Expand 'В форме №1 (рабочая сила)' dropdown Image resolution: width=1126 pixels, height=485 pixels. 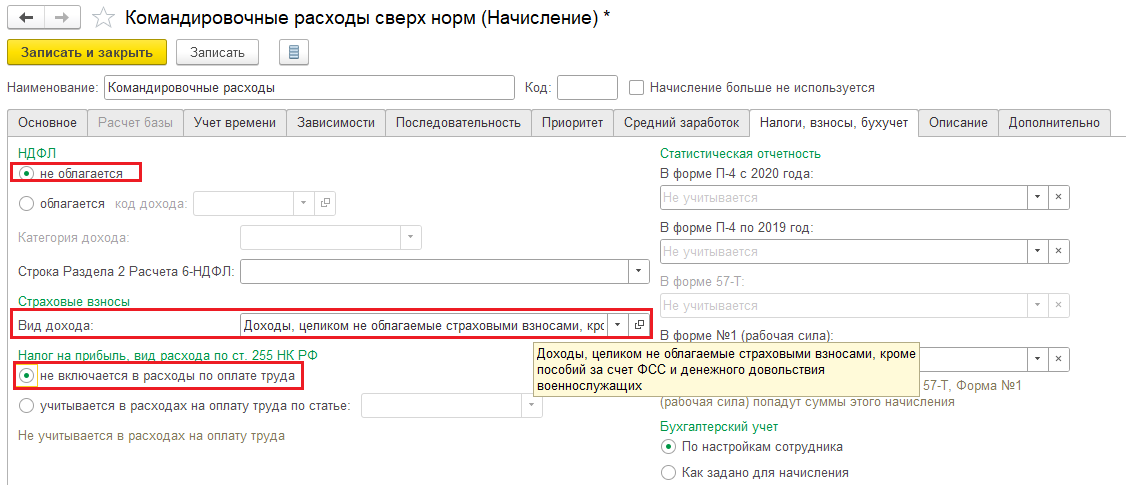(x=1038, y=358)
